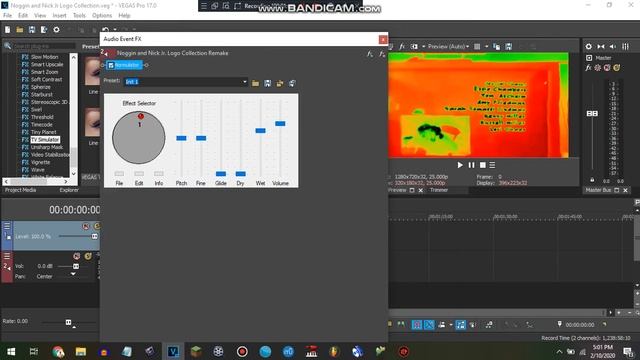
Task: Select Vignette in the Video FX list
Action: (x=40, y=162)
